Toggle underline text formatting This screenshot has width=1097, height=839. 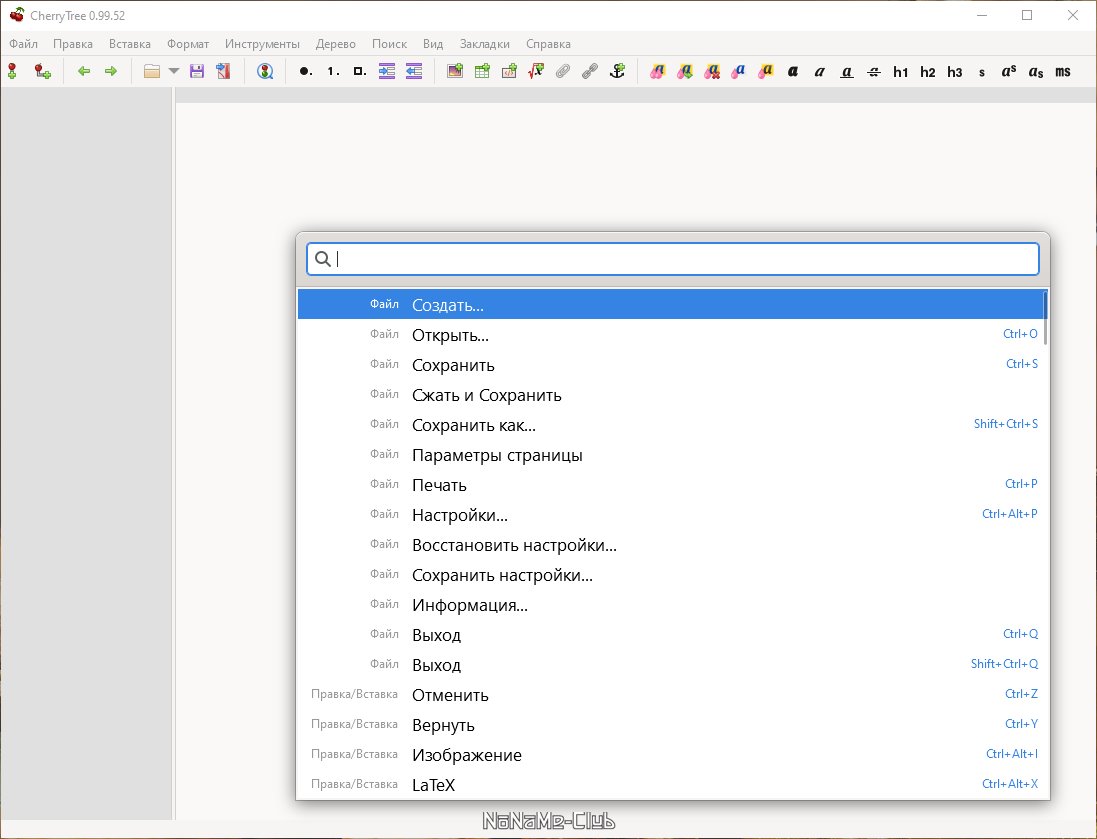click(847, 71)
